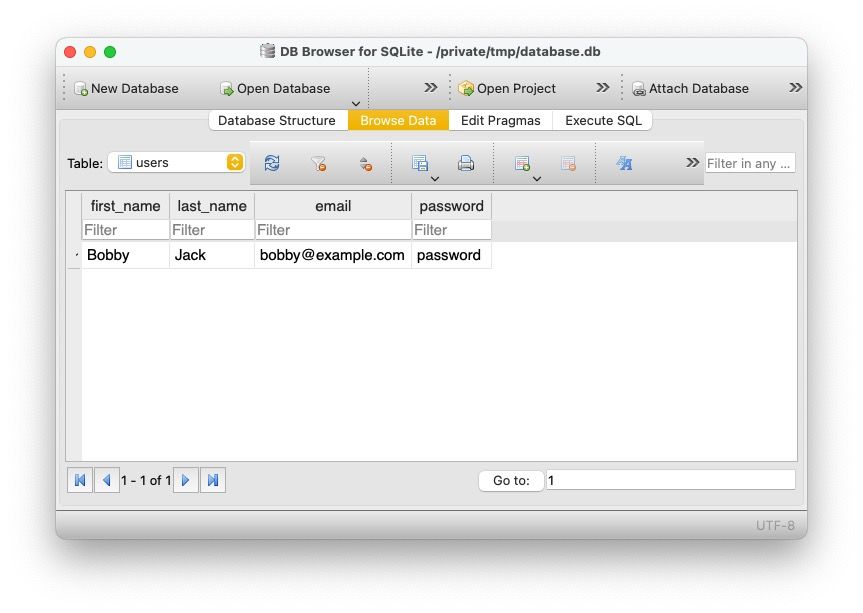Jump to the last record

pyautogui.click(x=212, y=480)
